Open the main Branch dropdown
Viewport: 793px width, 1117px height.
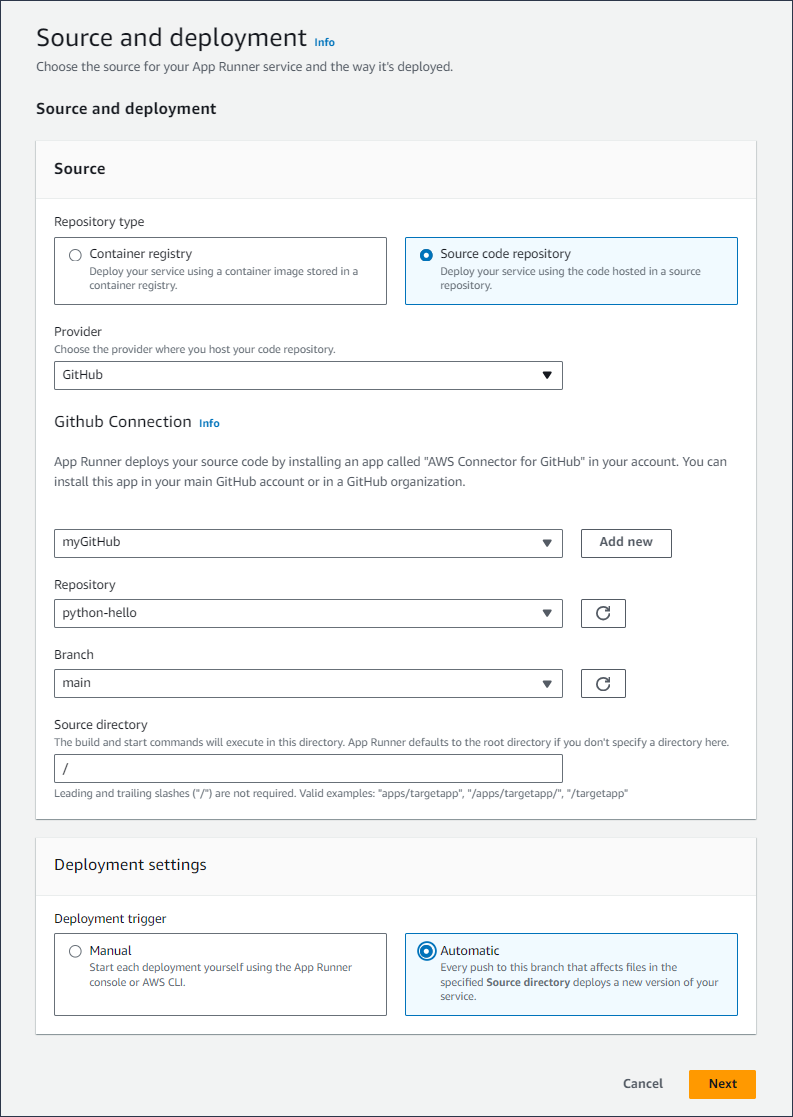(x=307, y=683)
